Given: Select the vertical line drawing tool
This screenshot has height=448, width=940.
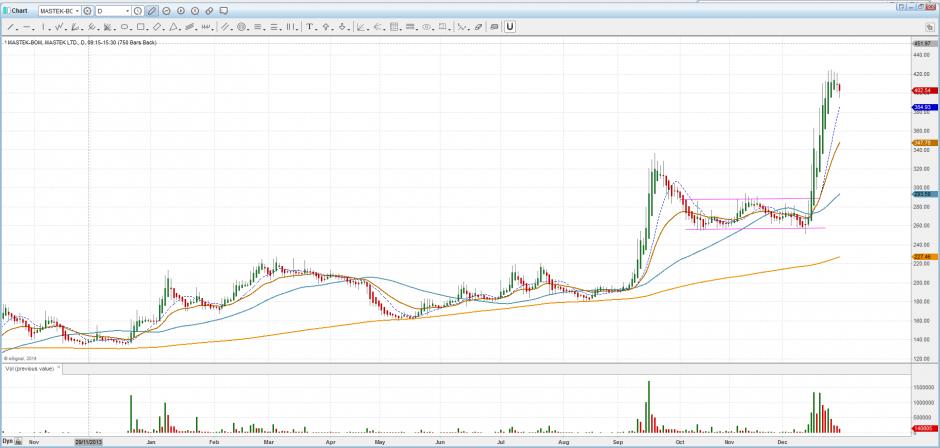Looking at the screenshot, I should coord(43,27).
